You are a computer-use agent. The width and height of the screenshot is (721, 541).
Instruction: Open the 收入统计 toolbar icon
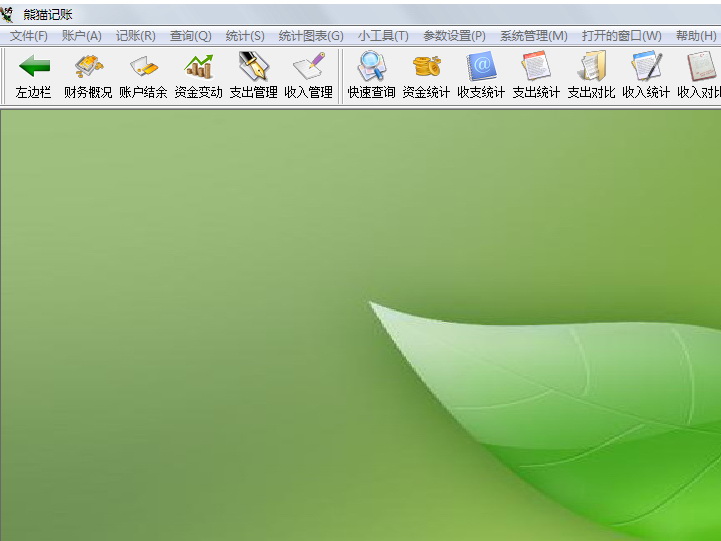646,68
